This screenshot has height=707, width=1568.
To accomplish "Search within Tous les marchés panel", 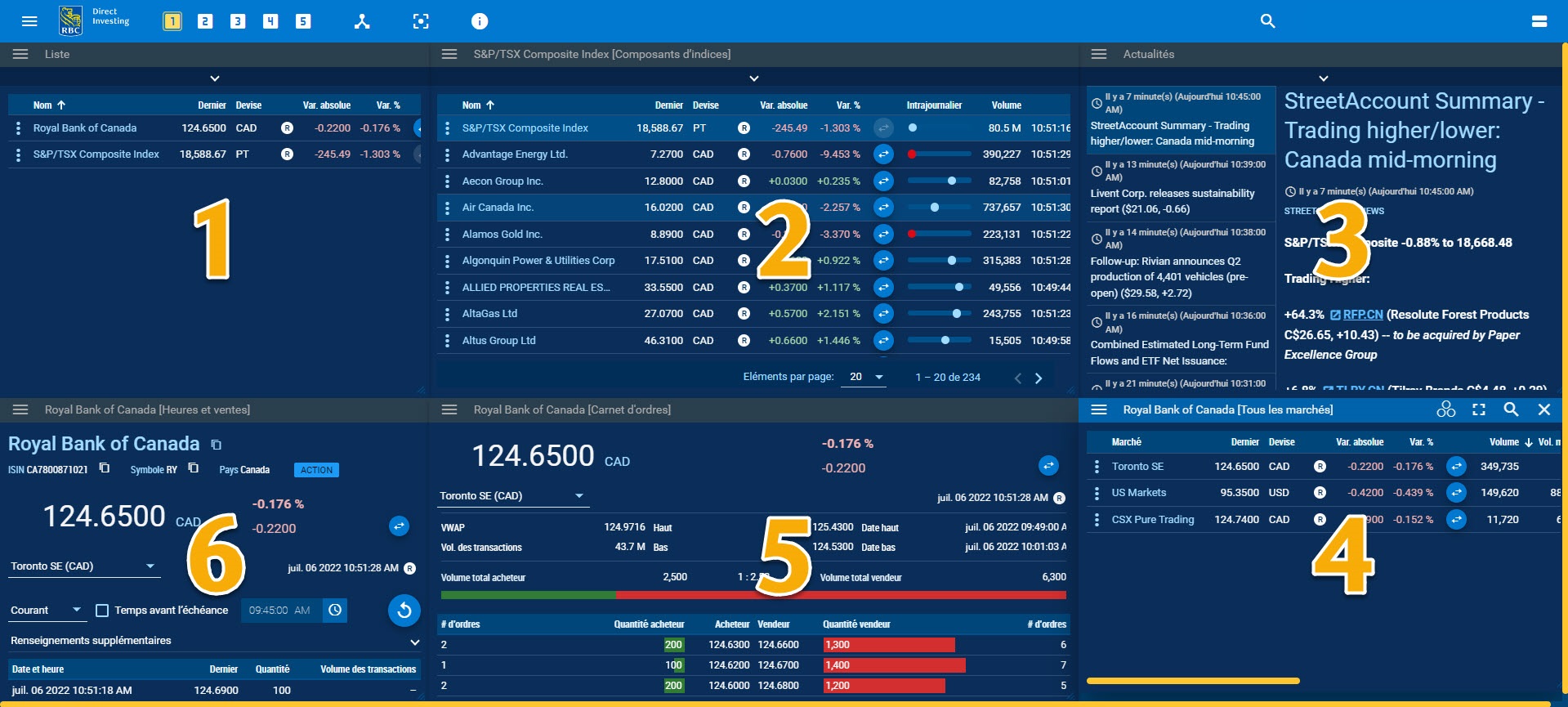I will tap(1511, 409).
